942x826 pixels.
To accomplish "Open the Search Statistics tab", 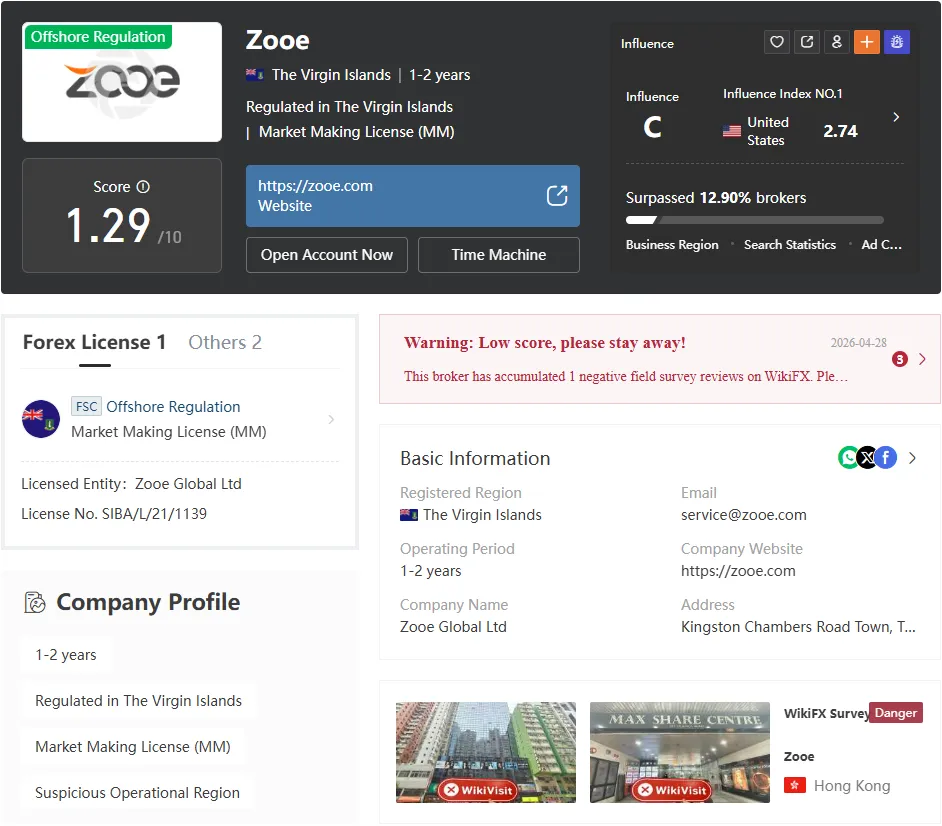I will [790, 244].
